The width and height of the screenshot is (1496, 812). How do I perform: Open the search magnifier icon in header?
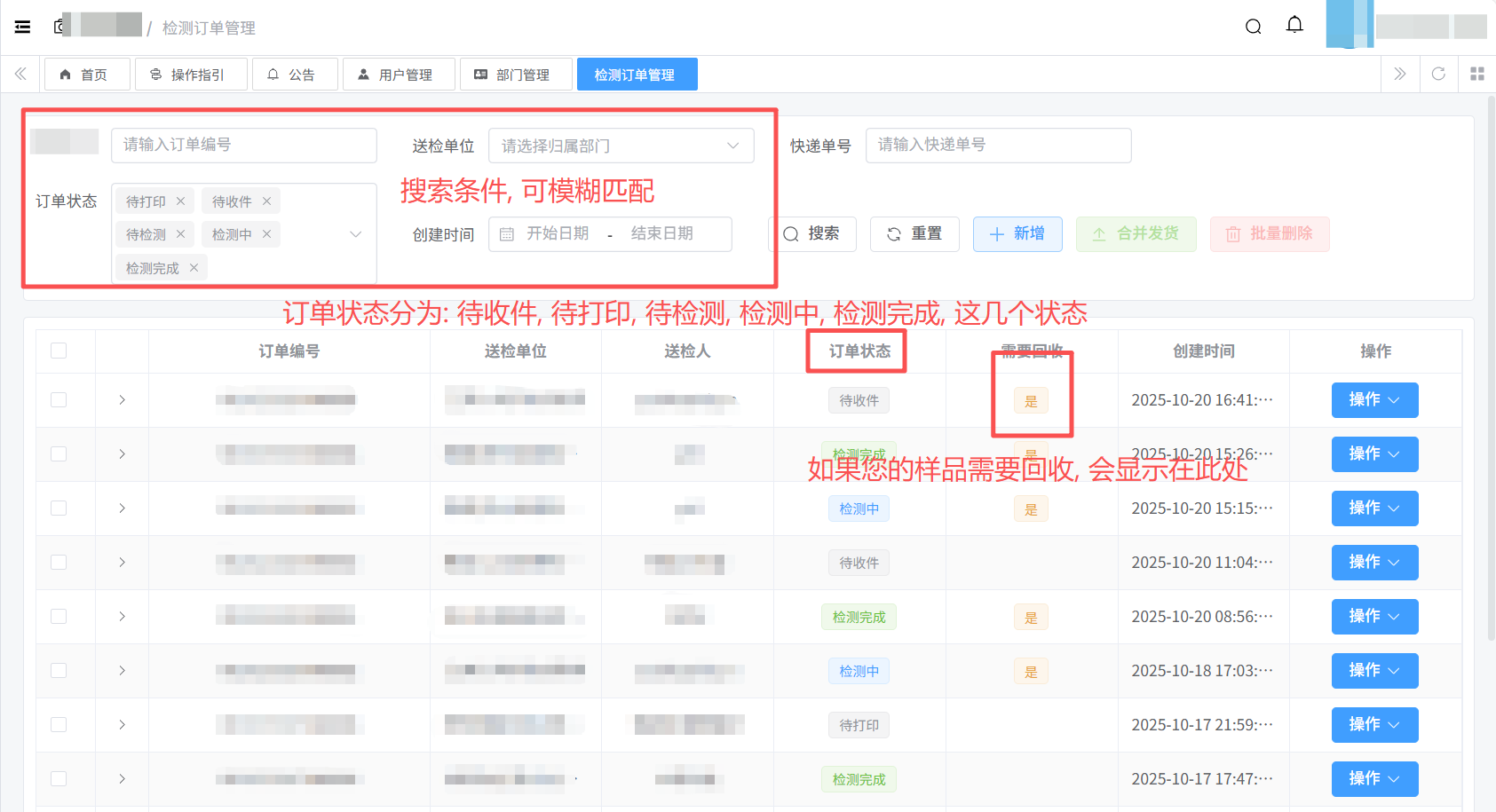click(x=1253, y=27)
